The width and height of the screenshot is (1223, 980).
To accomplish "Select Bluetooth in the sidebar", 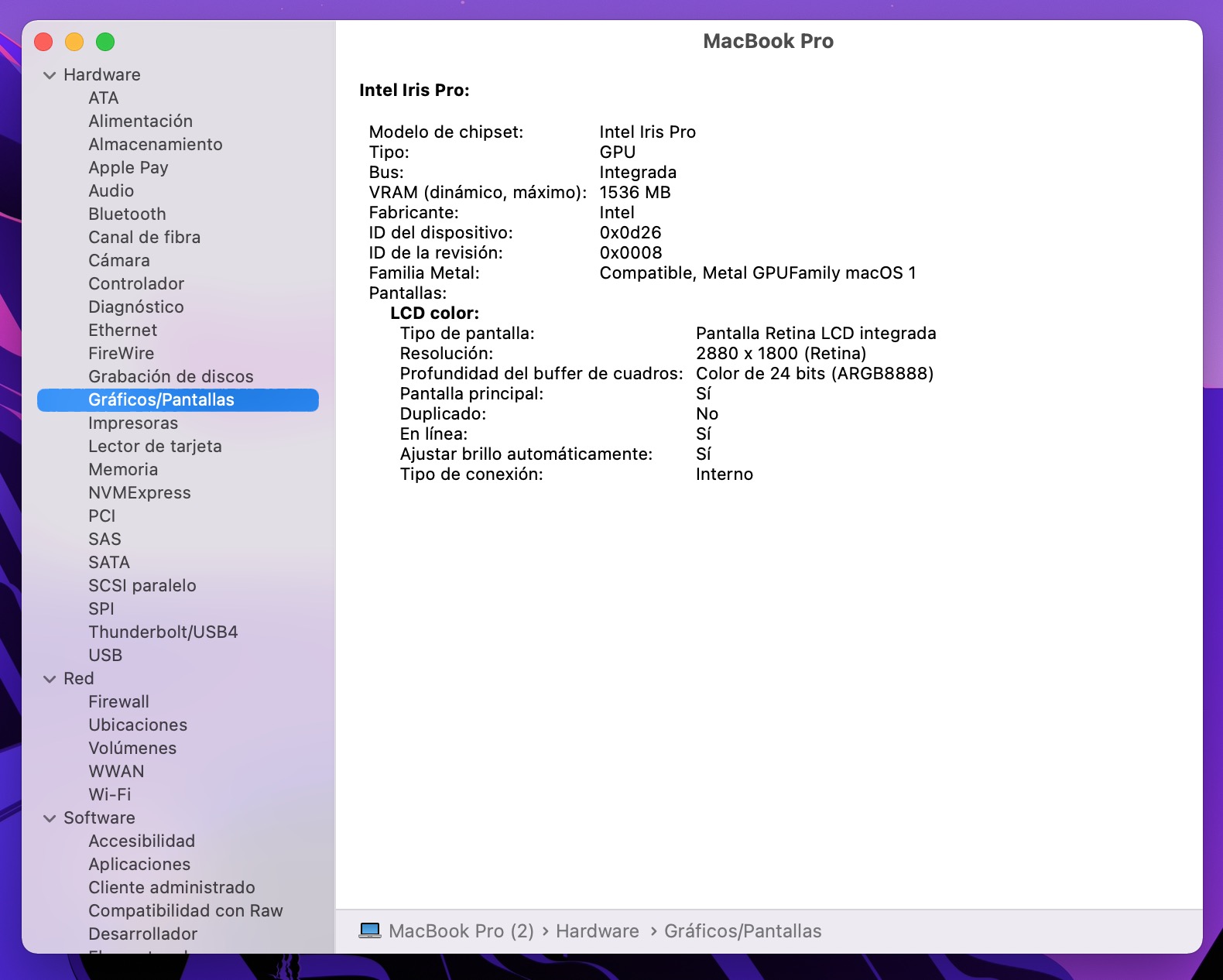I will (x=127, y=214).
